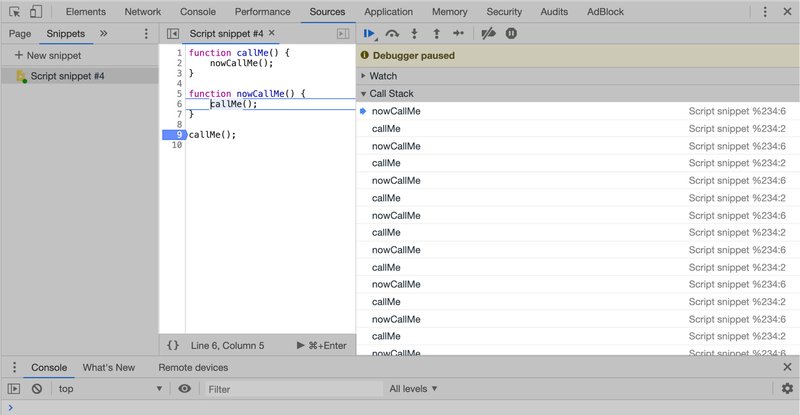Close the Script snippet #4 editor tab
Image resolution: width=800 pixels, height=415 pixels.
pos(272,33)
